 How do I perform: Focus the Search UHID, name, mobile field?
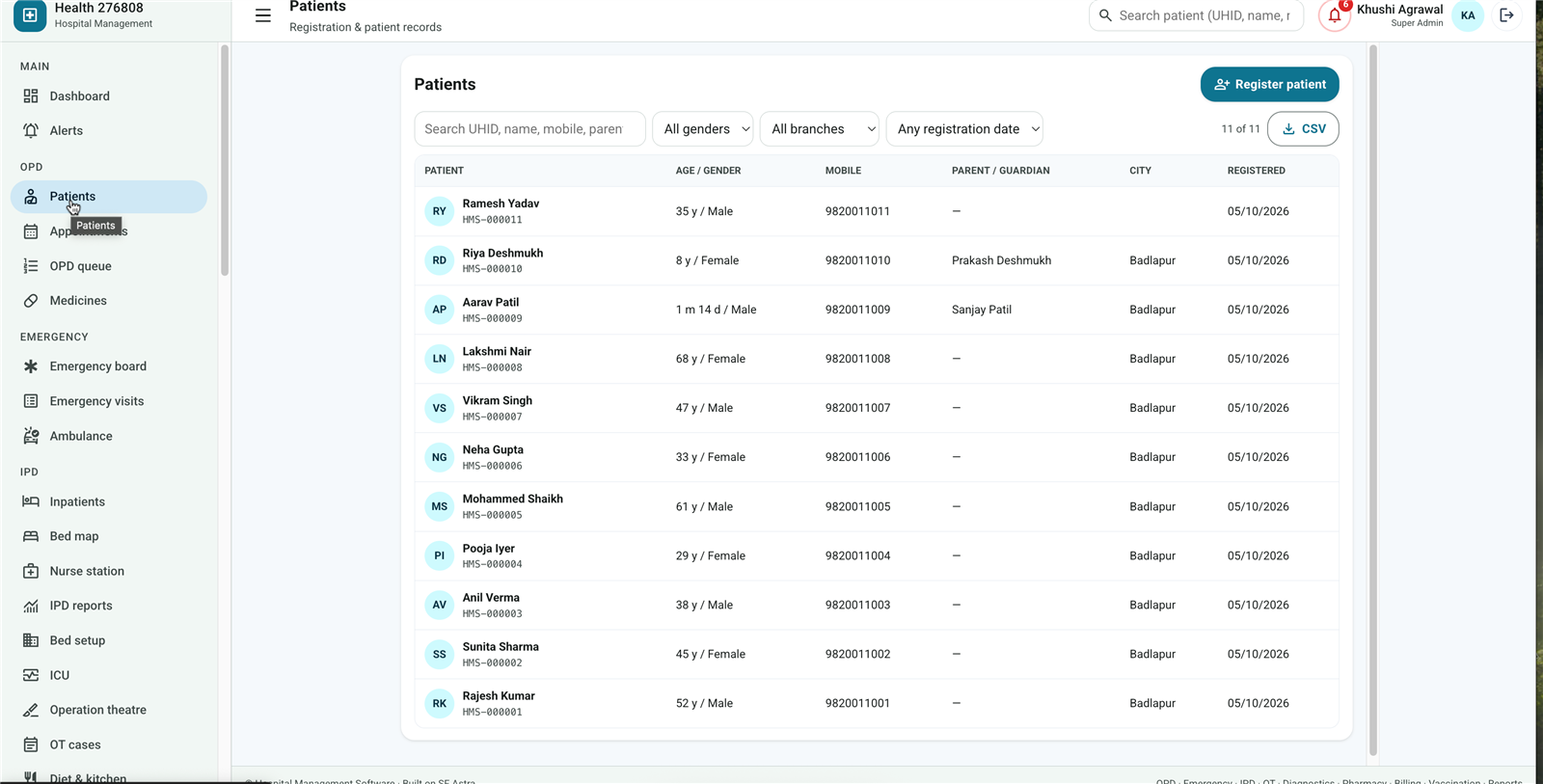tap(529, 129)
